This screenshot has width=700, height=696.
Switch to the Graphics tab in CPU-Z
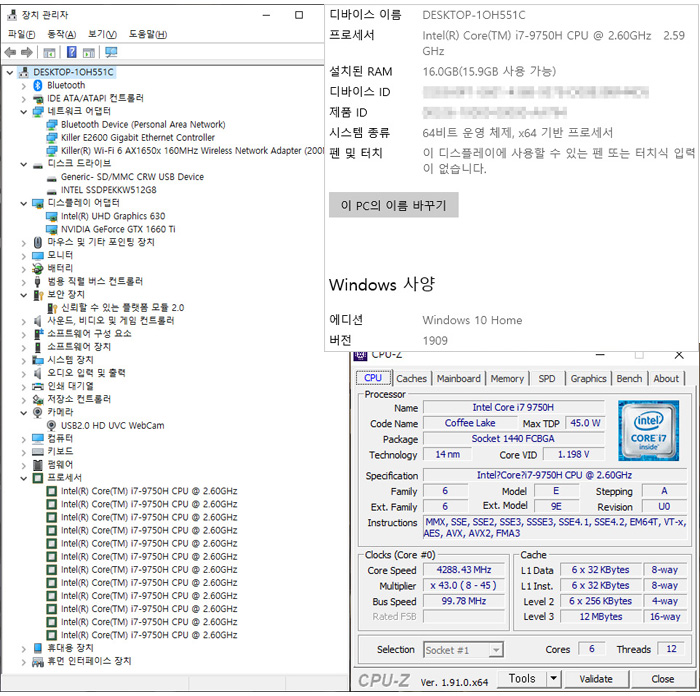[x=588, y=379]
